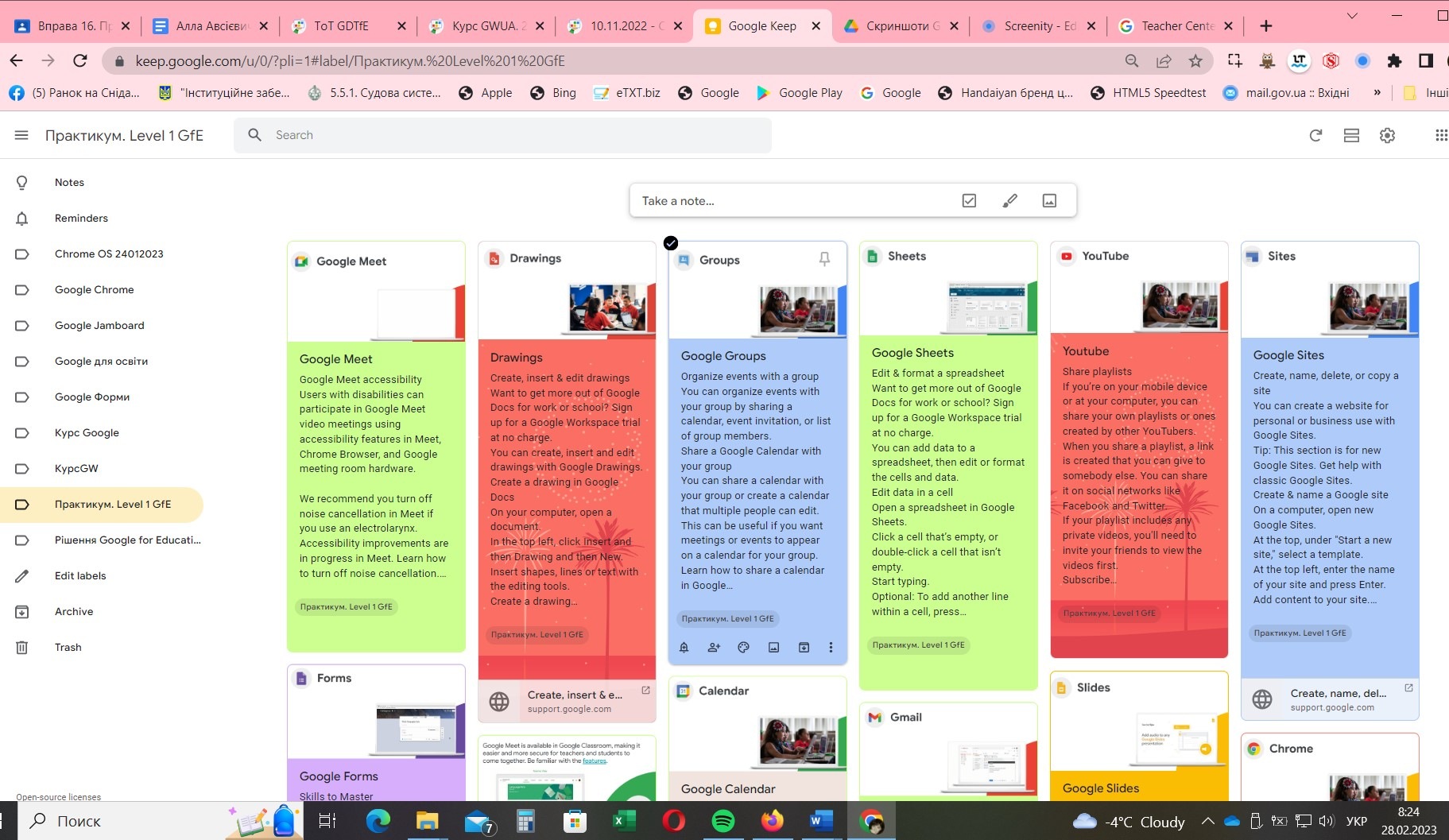Click the Keep search field
1449x840 pixels.
pyautogui.click(x=509, y=135)
